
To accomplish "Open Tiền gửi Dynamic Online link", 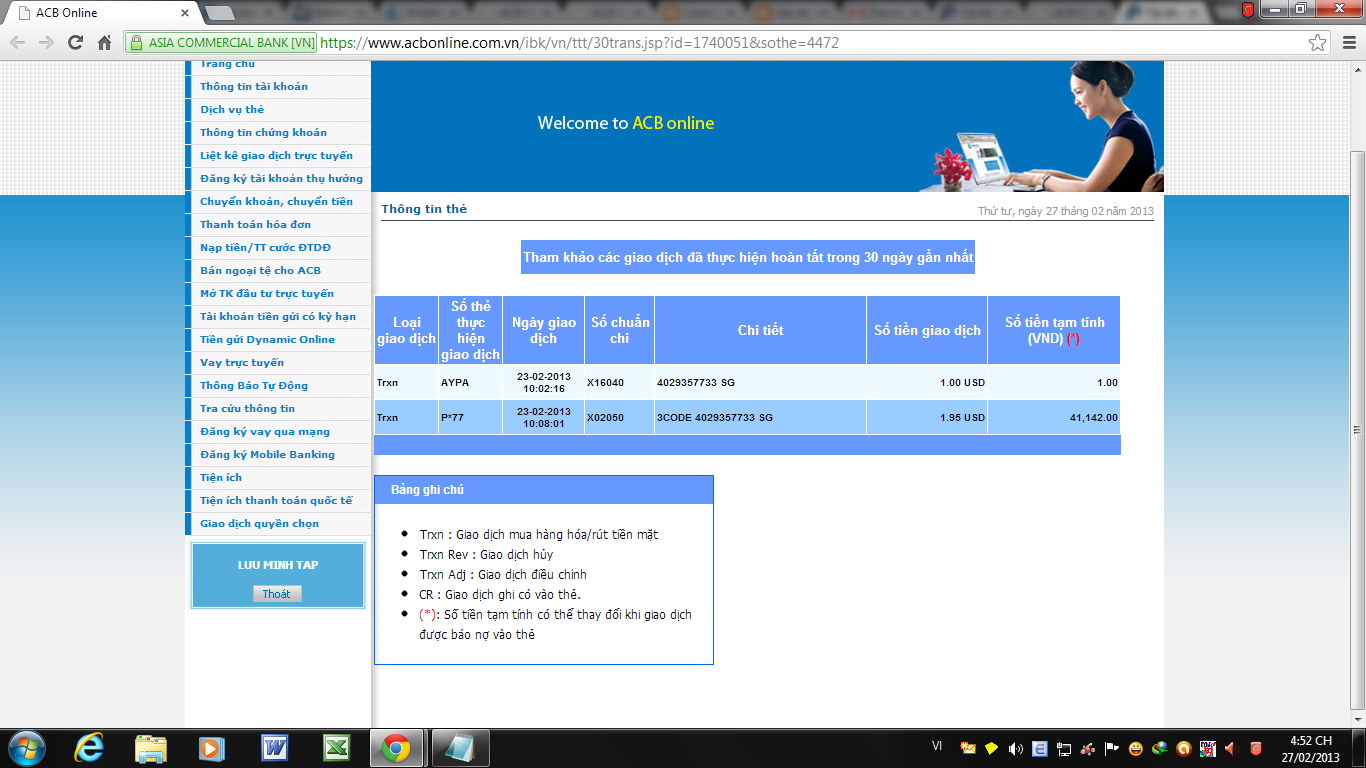I will (267, 340).
